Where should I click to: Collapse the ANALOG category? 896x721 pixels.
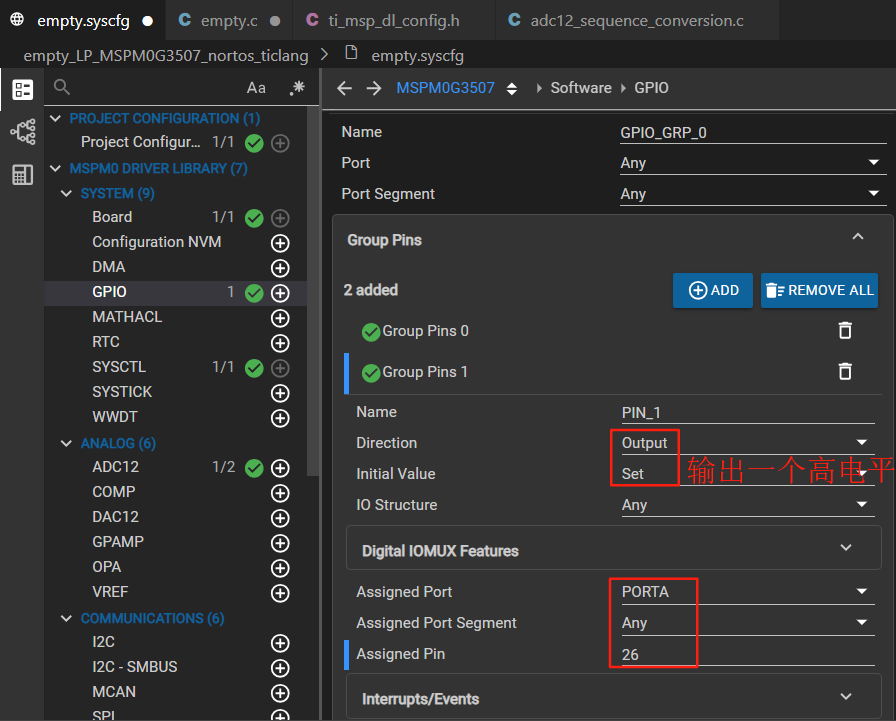tap(66, 443)
